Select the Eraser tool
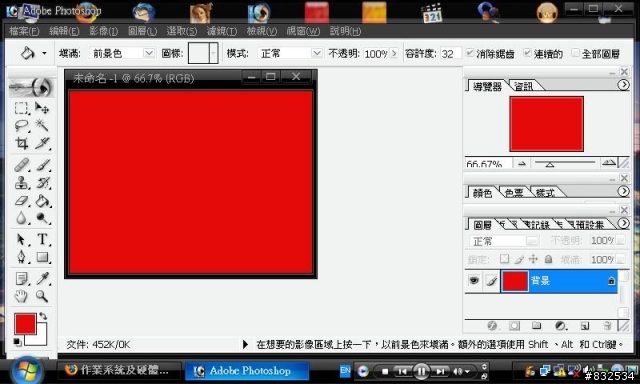This screenshot has height=384, width=640. [21, 200]
